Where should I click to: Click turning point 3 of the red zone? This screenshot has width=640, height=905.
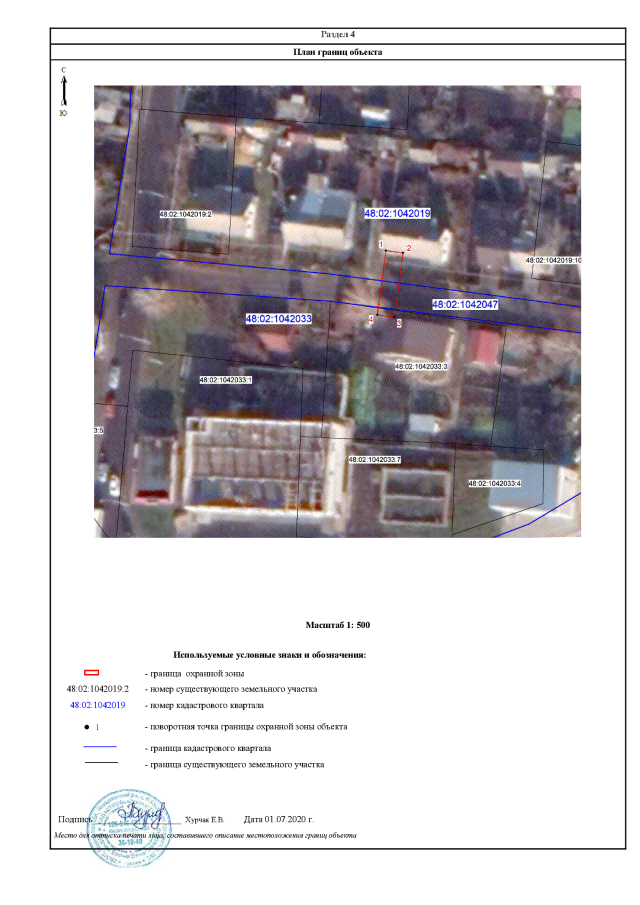(x=395, y=317)
